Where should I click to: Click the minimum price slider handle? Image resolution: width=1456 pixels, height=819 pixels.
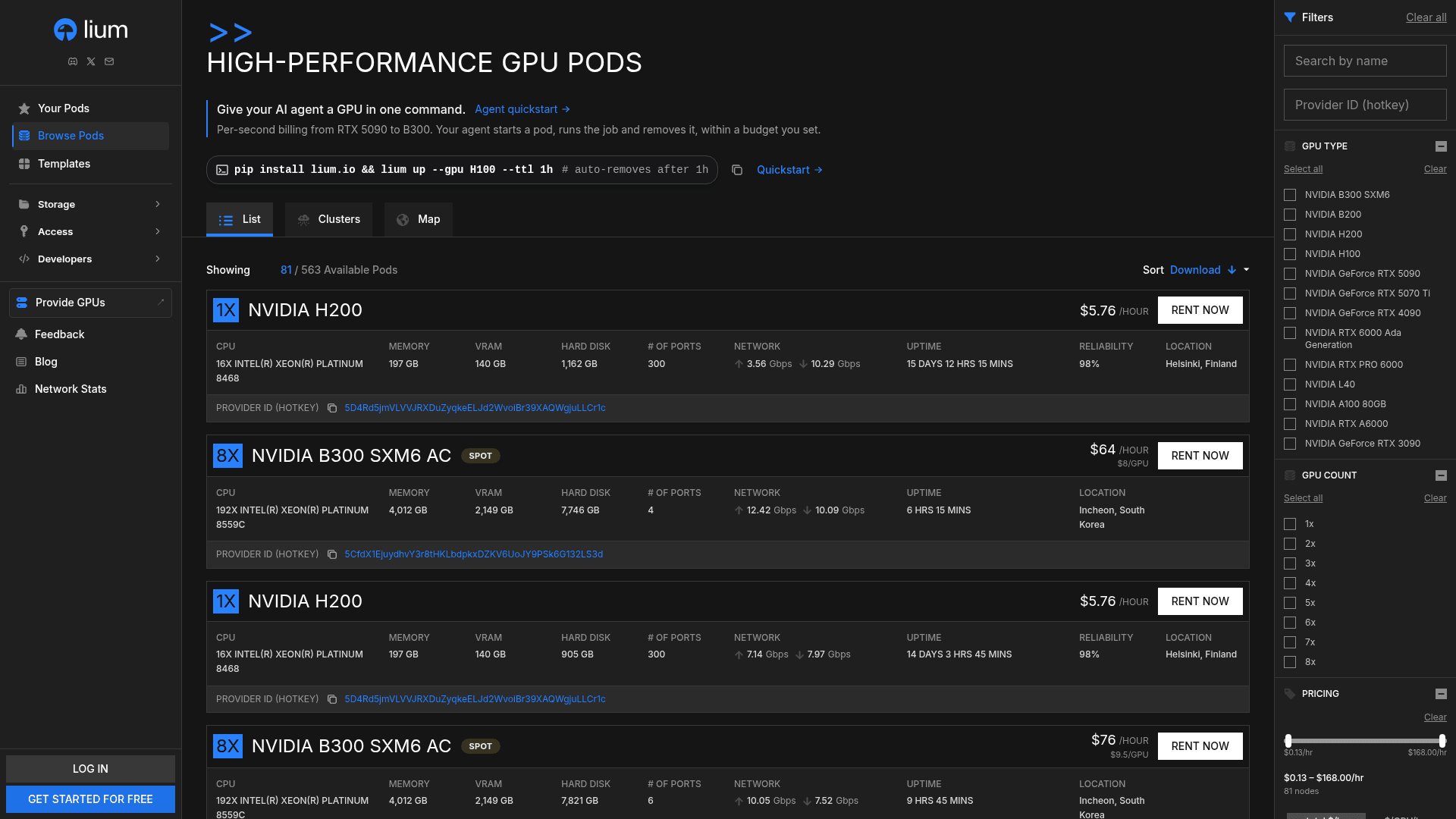pyautogui.click(x=1288, y=741)
